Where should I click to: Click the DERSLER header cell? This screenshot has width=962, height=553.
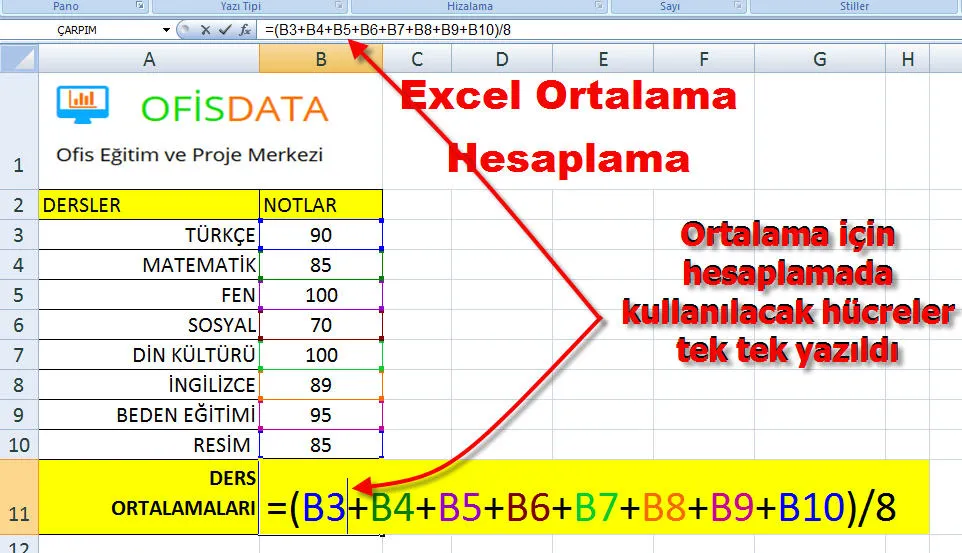[x=149, y=205]
